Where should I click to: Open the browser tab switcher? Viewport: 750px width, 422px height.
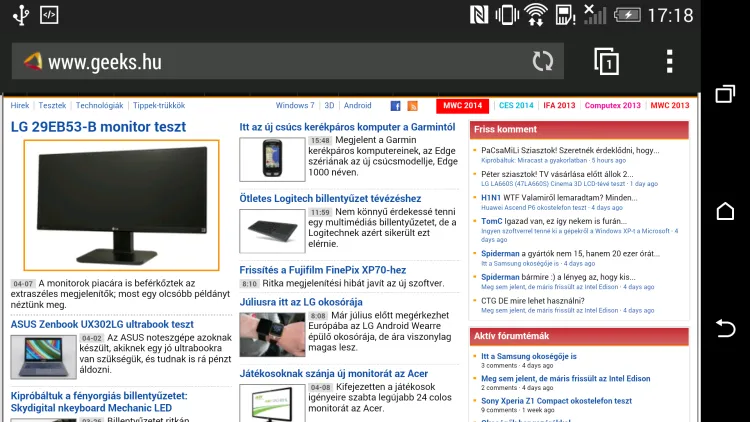606,61
